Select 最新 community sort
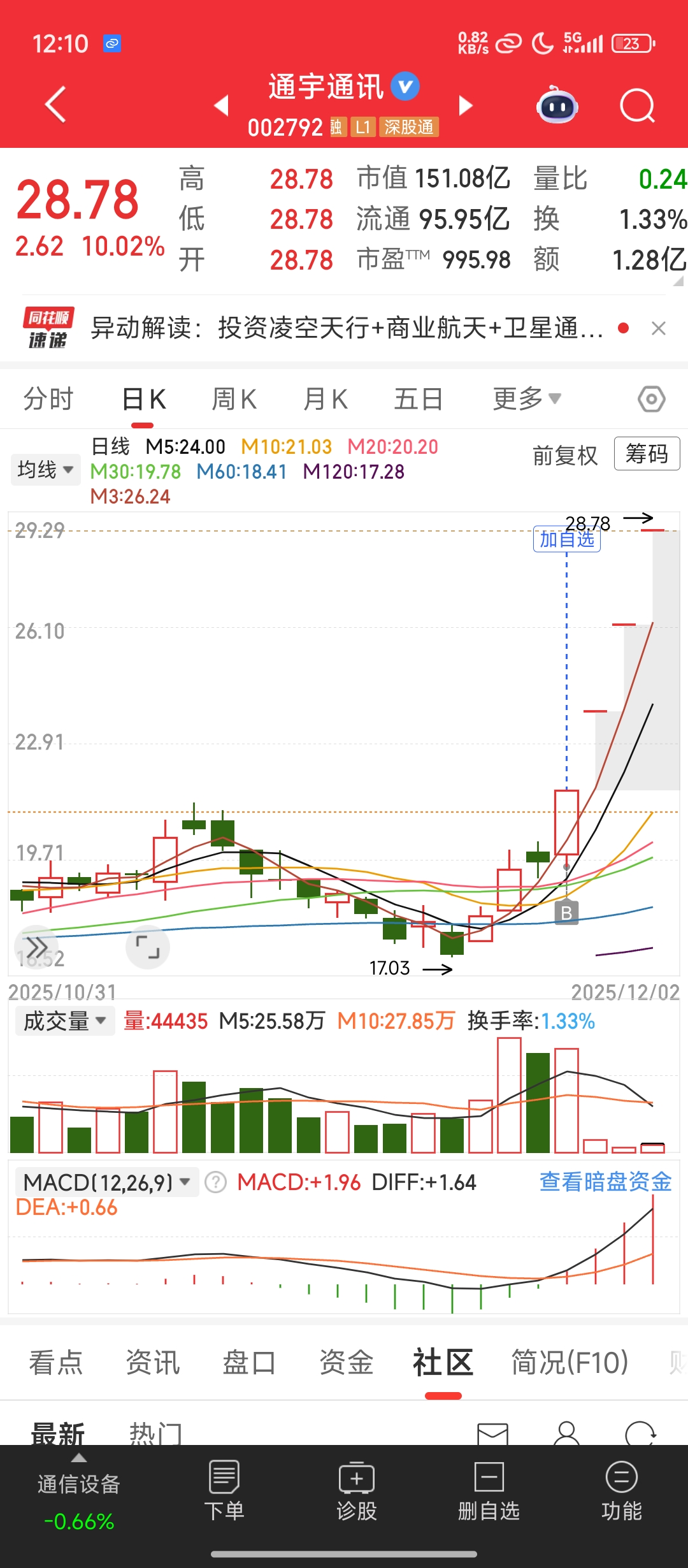Image resolution: width=688 pixels, height=1568 pixels. tap(58, 1434)
